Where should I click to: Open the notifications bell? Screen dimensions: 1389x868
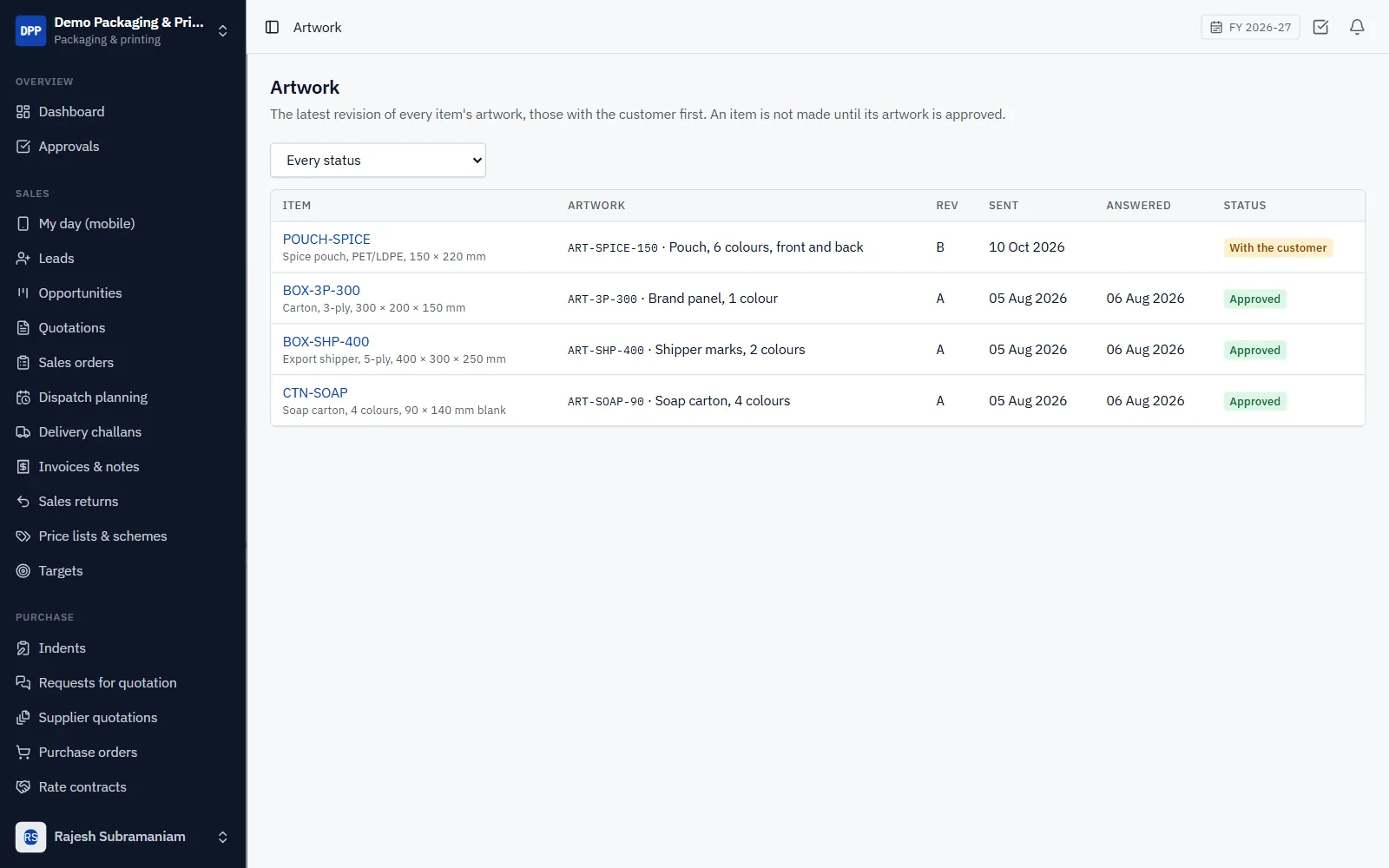point(1357,27)
